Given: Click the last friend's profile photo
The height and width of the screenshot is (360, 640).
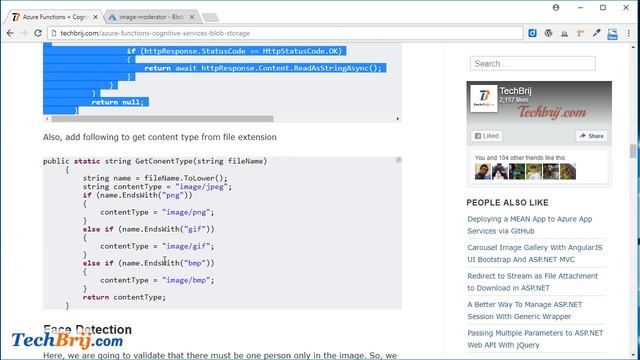Looking at the screenshot, I should pos(568,171).
